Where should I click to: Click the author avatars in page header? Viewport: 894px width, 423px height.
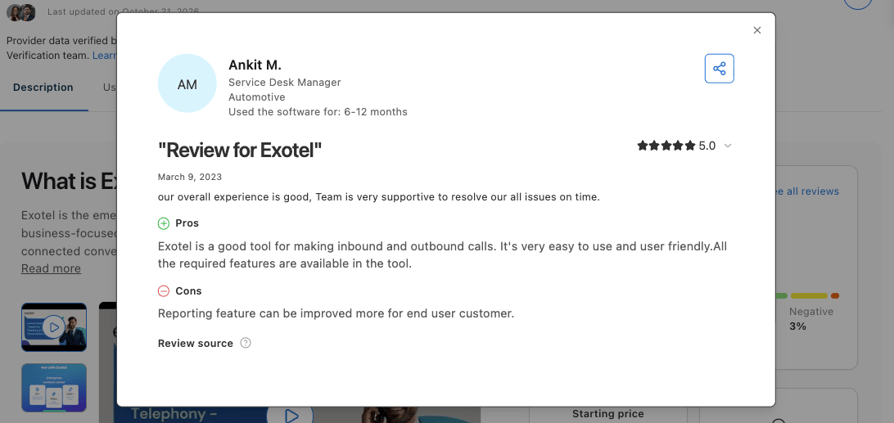point(21,12)
